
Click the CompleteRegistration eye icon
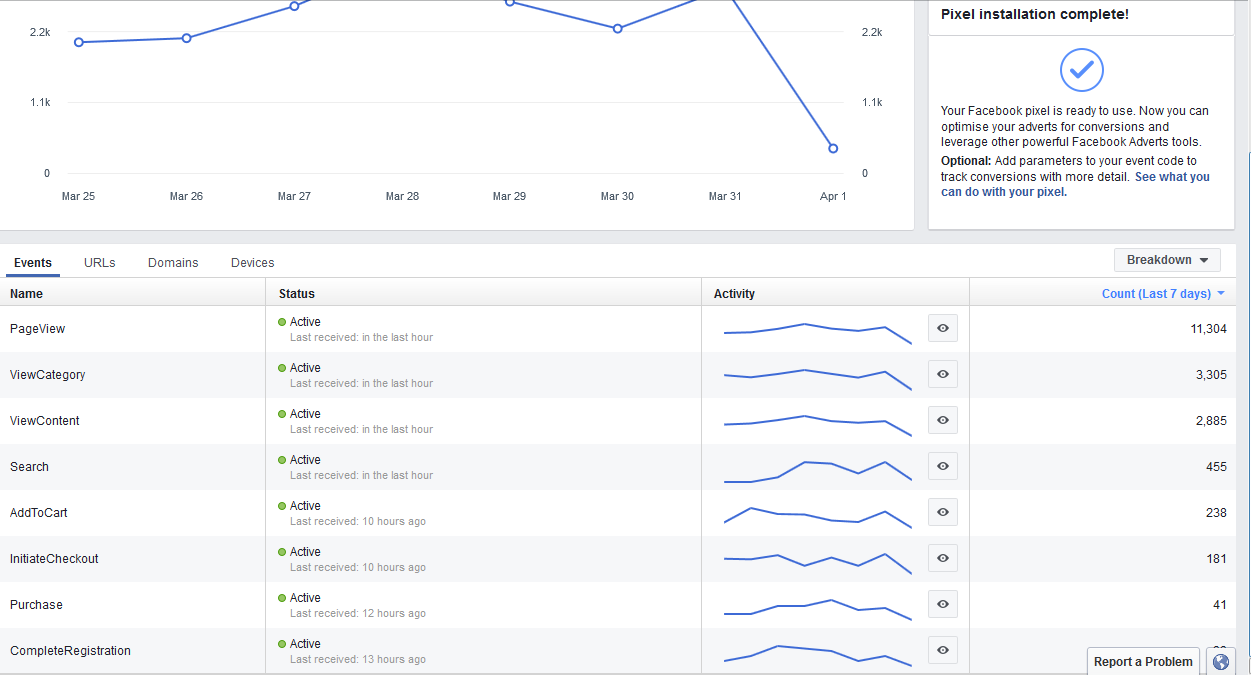[x=942, y=650]
